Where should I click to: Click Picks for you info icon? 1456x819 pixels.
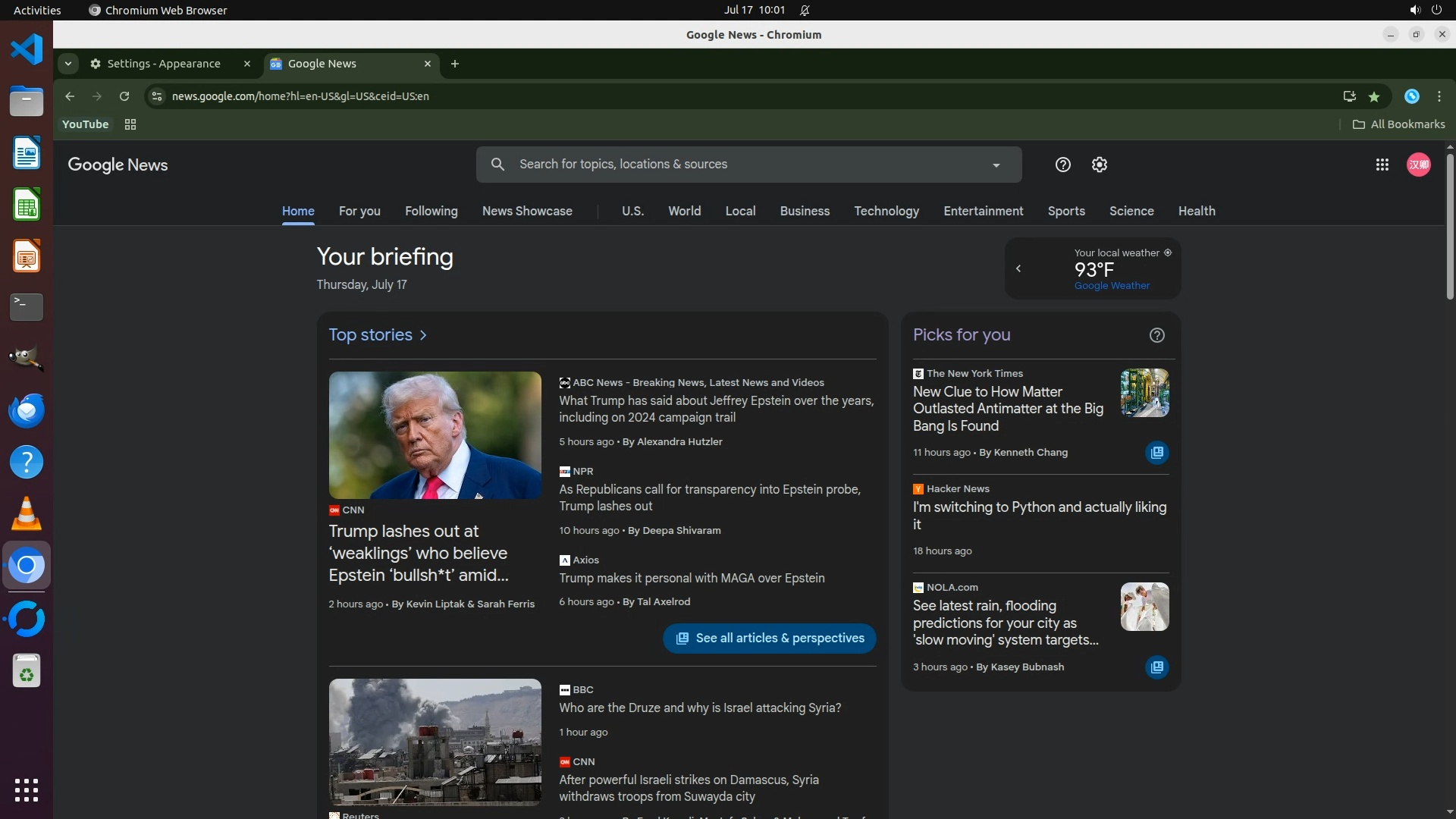(x=1156, y=335)
